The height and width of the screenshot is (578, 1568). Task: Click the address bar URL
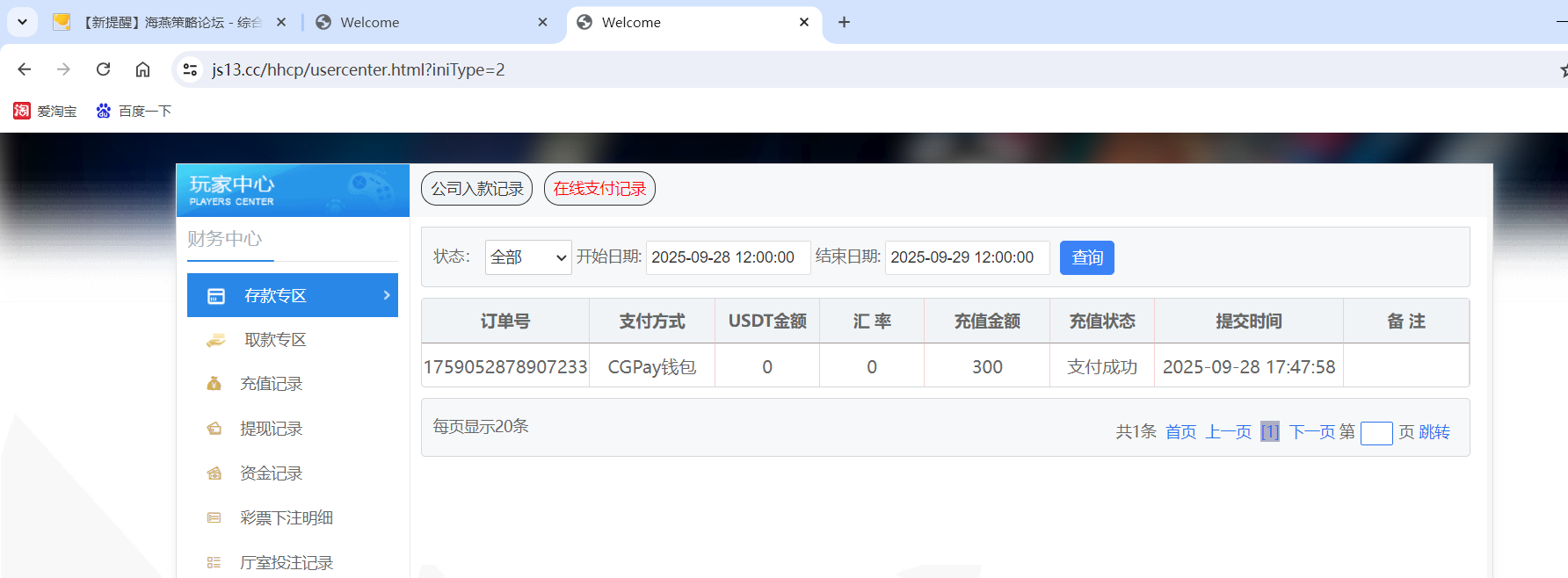[x=358, y=69]
